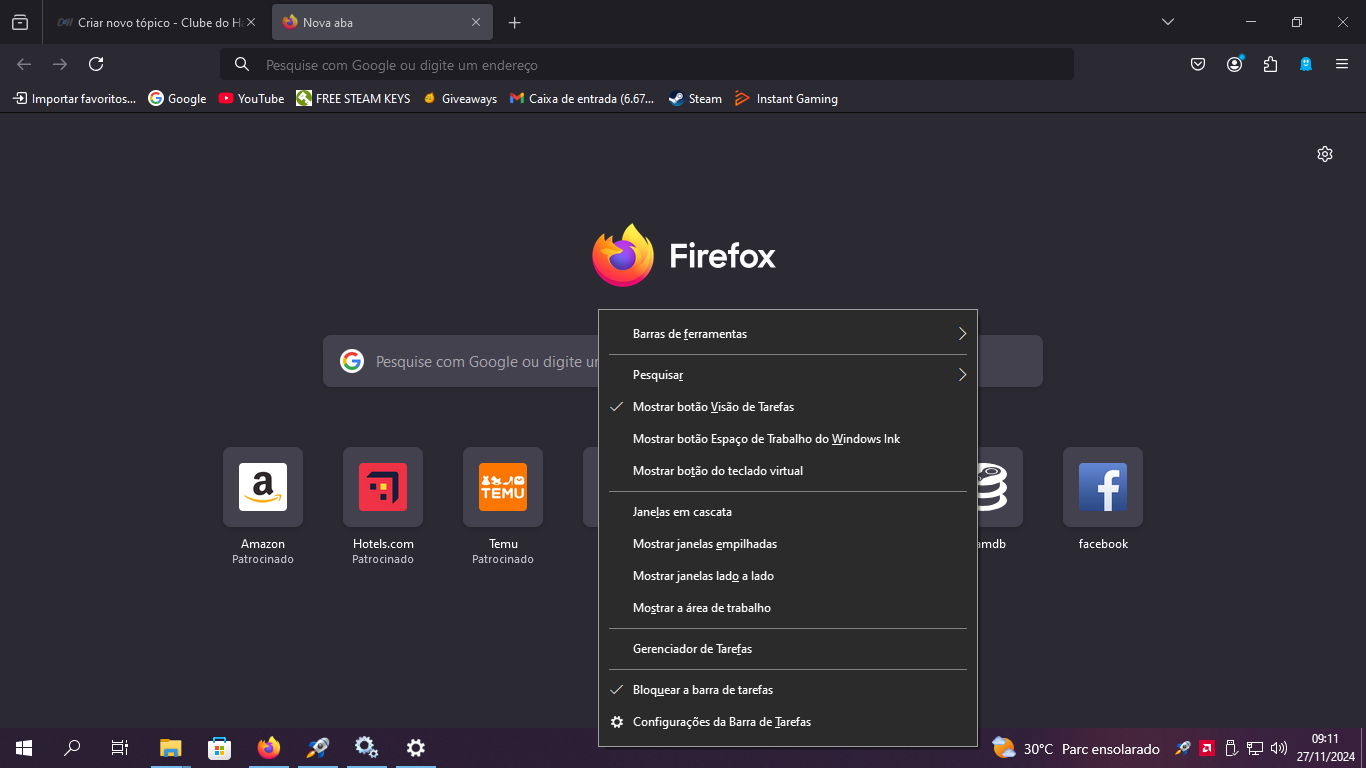This screenshot has width=1366, height=768.
Task: Click the blue ghost extension icon
Action: click(x=1306, y=64)
